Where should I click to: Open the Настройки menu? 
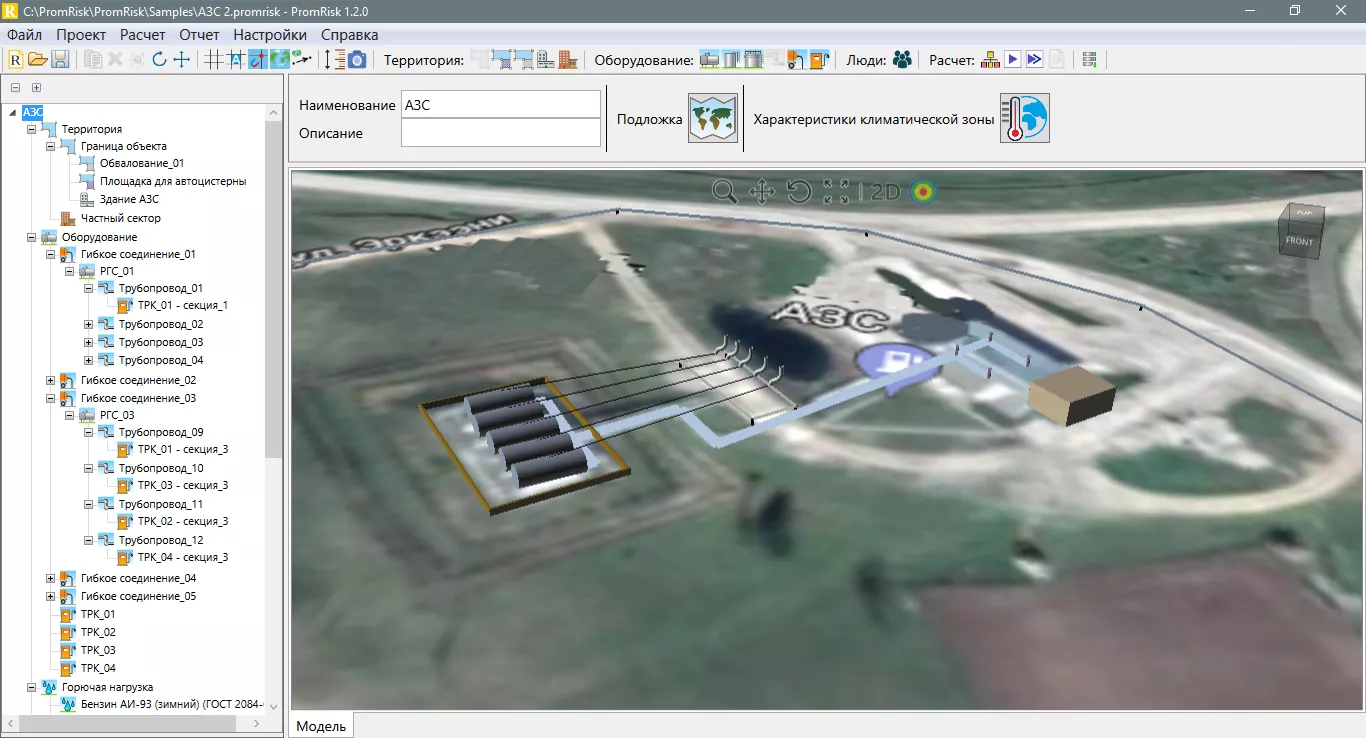coord(269,35)
